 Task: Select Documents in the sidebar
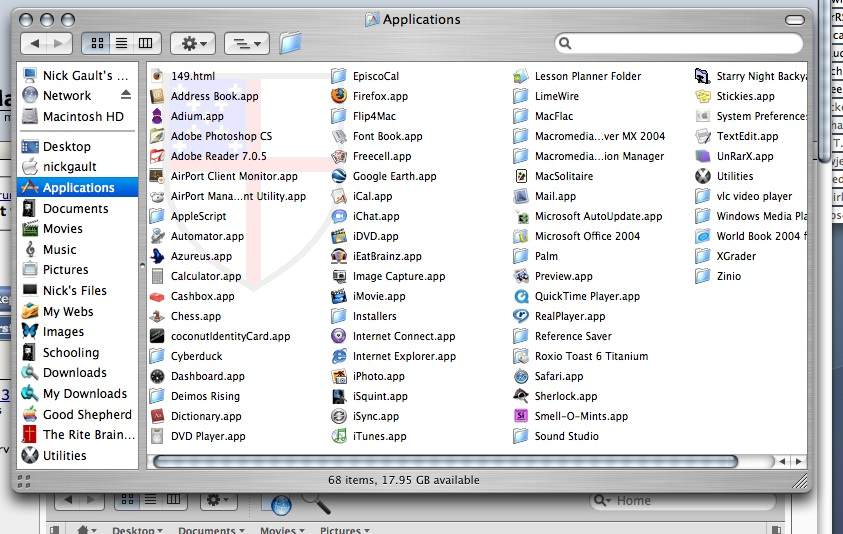78,208
